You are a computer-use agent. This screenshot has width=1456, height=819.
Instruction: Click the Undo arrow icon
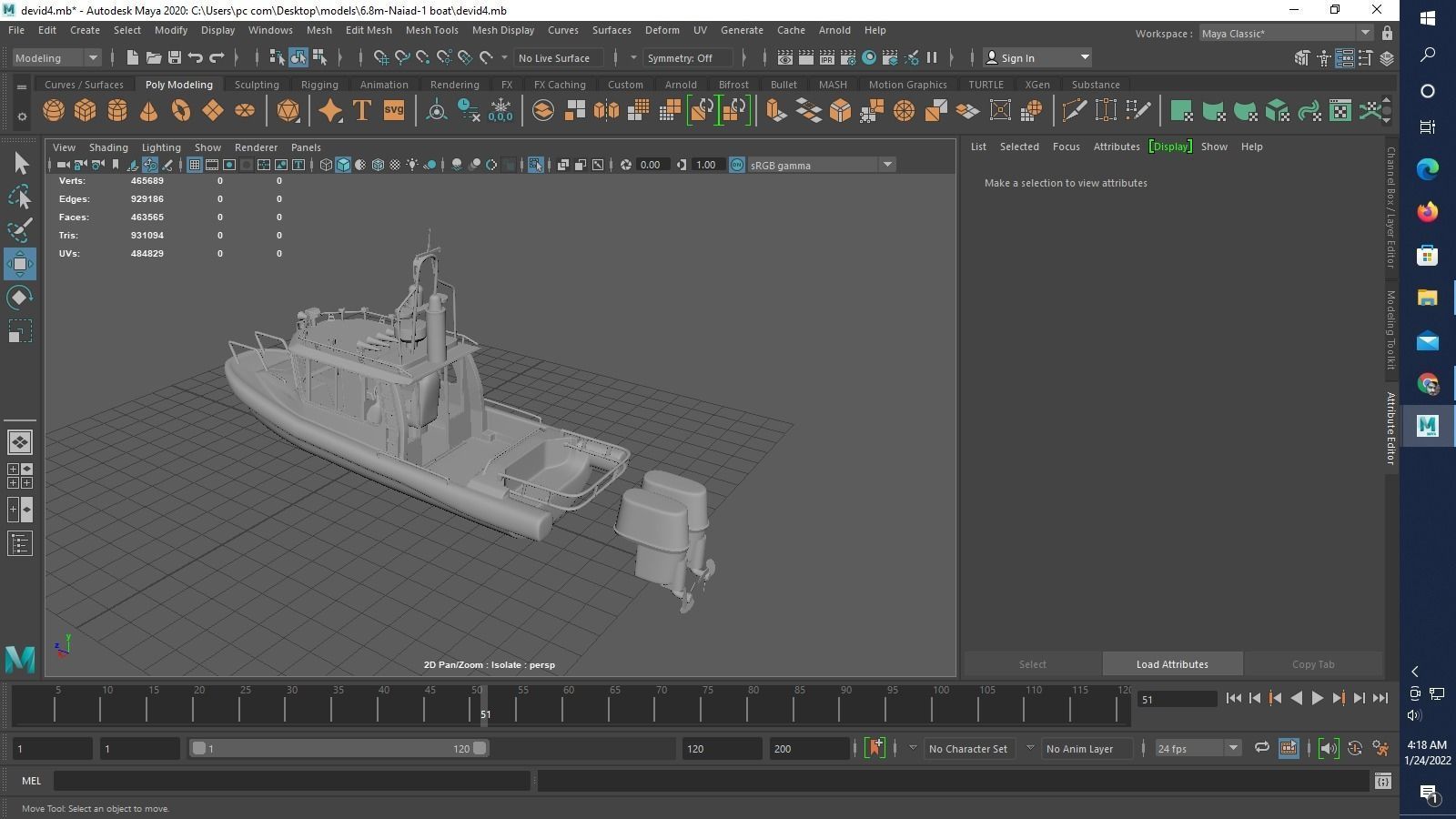[195, 57]
